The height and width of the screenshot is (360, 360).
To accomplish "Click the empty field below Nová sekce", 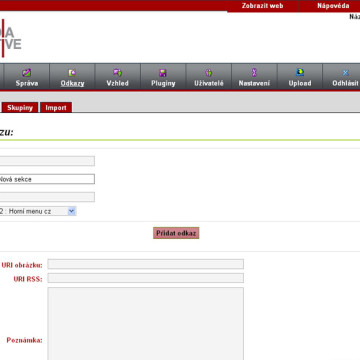I will pos(47,197).
